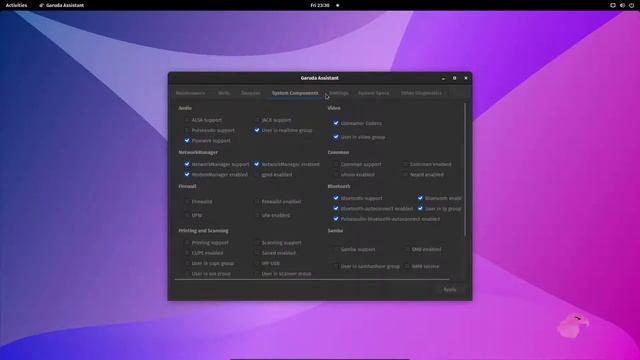Check Printing support
Viewport: 640px width, 360px height.
pos(187,242)
